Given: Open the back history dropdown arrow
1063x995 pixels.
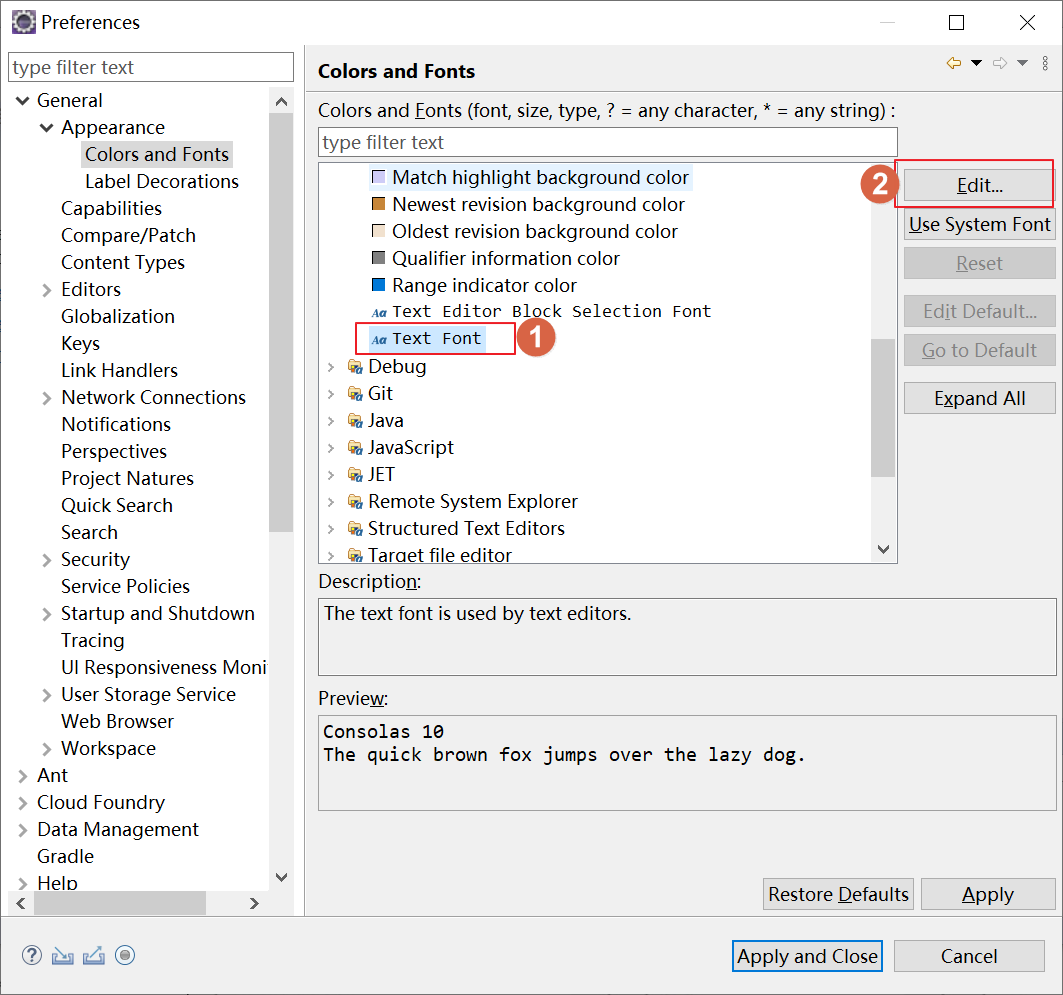Looking at the screenshot, I should click(976, 64).
